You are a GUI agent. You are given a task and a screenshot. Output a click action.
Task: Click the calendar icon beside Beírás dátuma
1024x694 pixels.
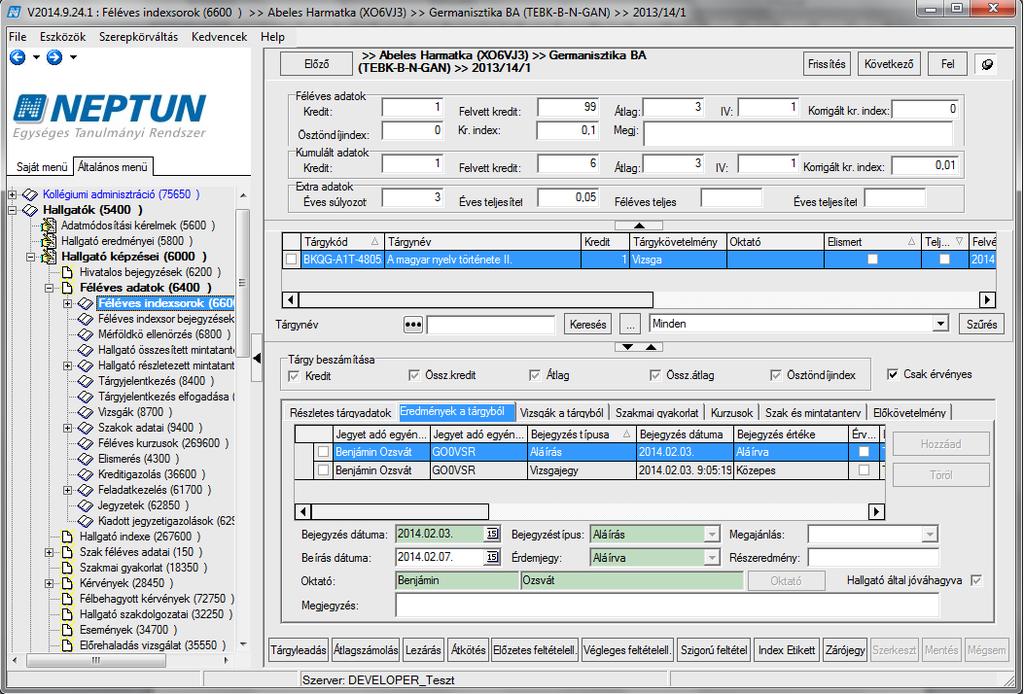492,558
